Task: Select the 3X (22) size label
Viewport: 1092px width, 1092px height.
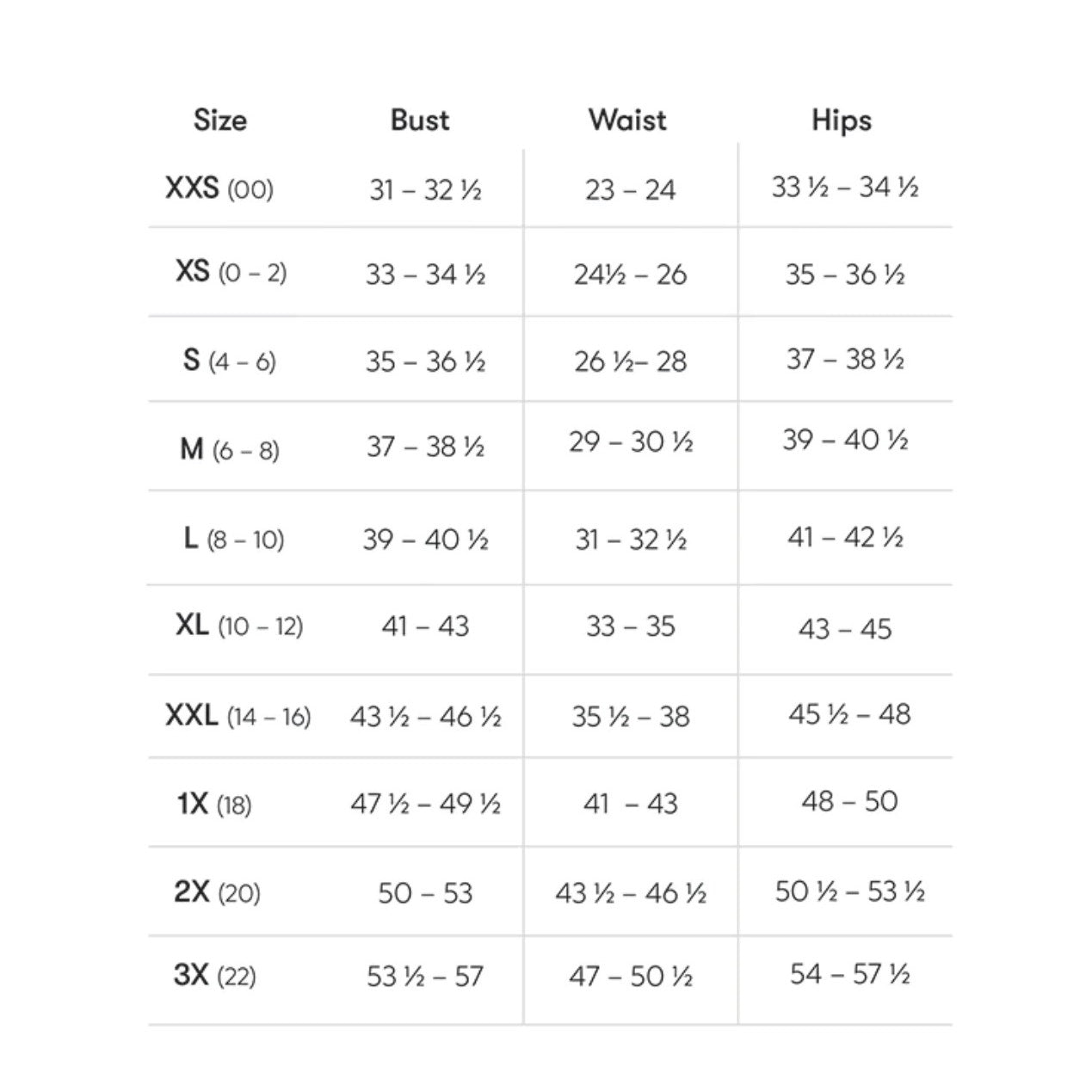Action: (215, 976)
